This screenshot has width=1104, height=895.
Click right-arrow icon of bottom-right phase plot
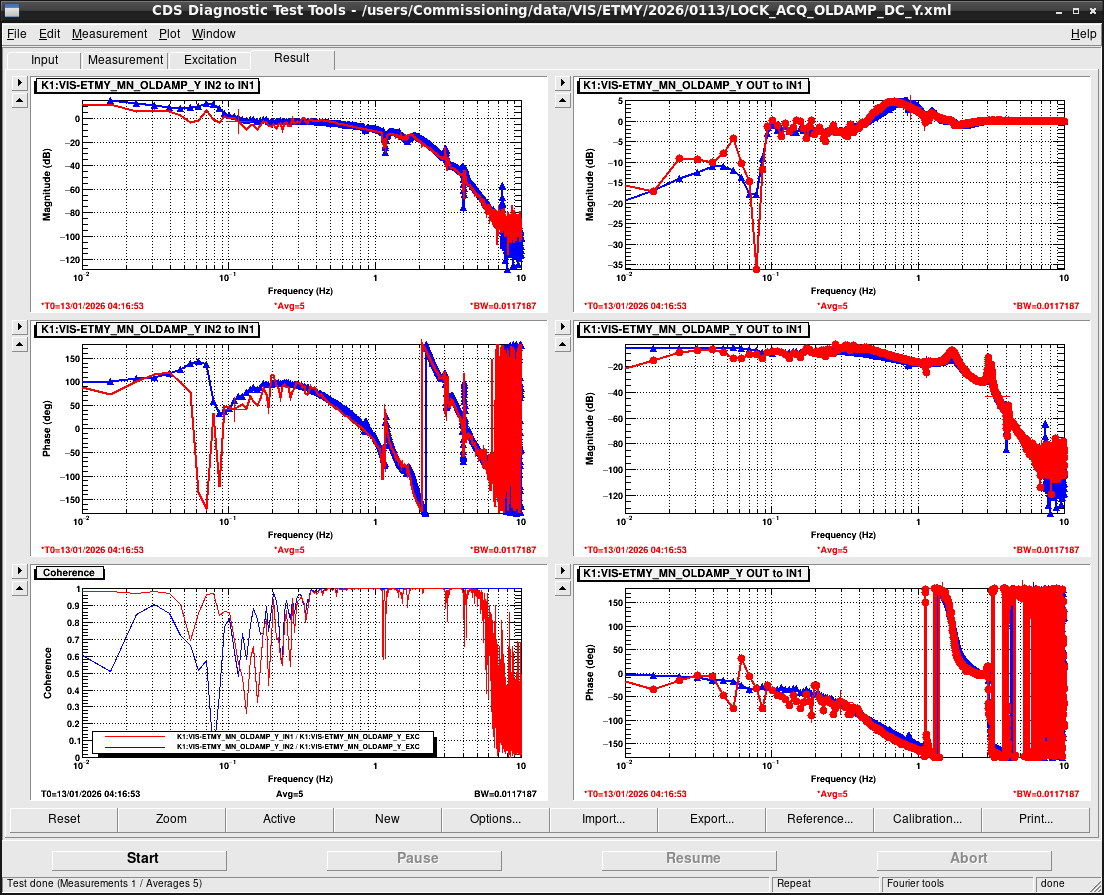click(x=562, y=571)
